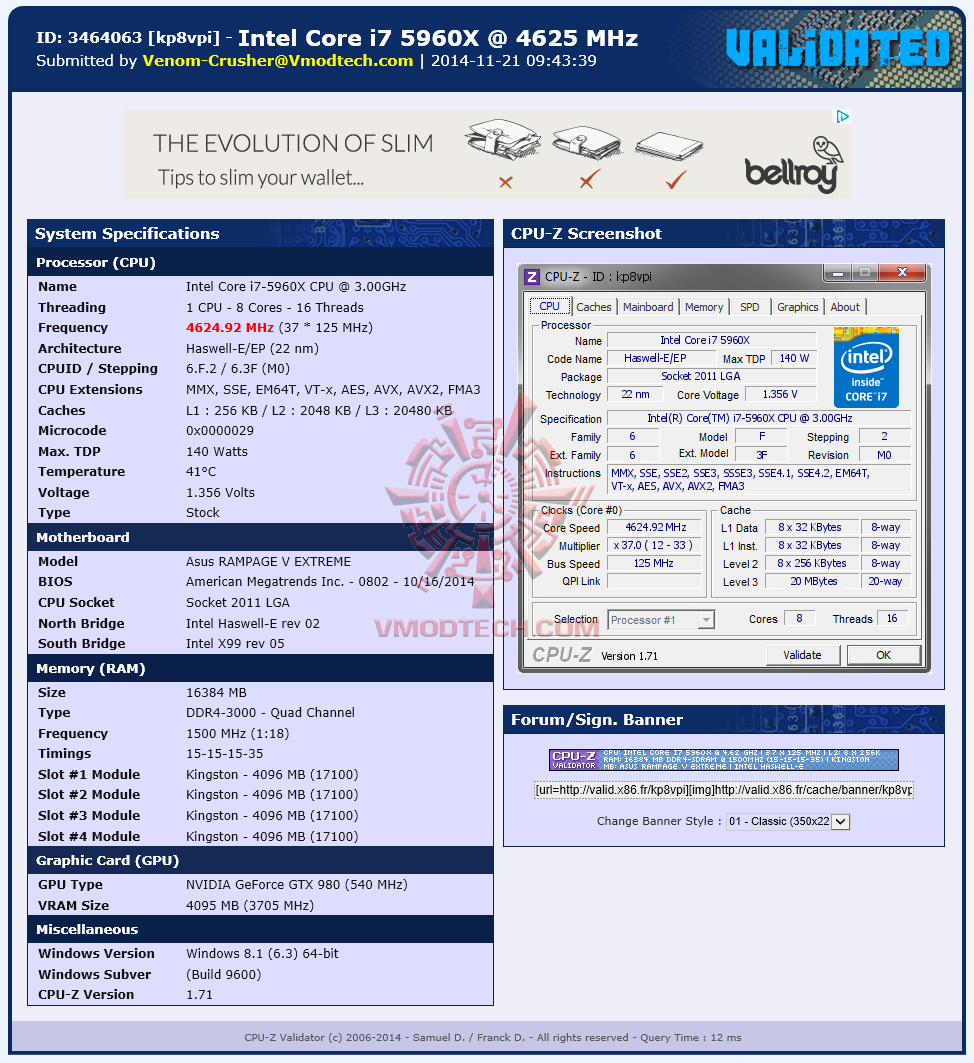Click the Code Name field Haswell-E/EP
The image size is (974, 1063).
pos(661,358)
